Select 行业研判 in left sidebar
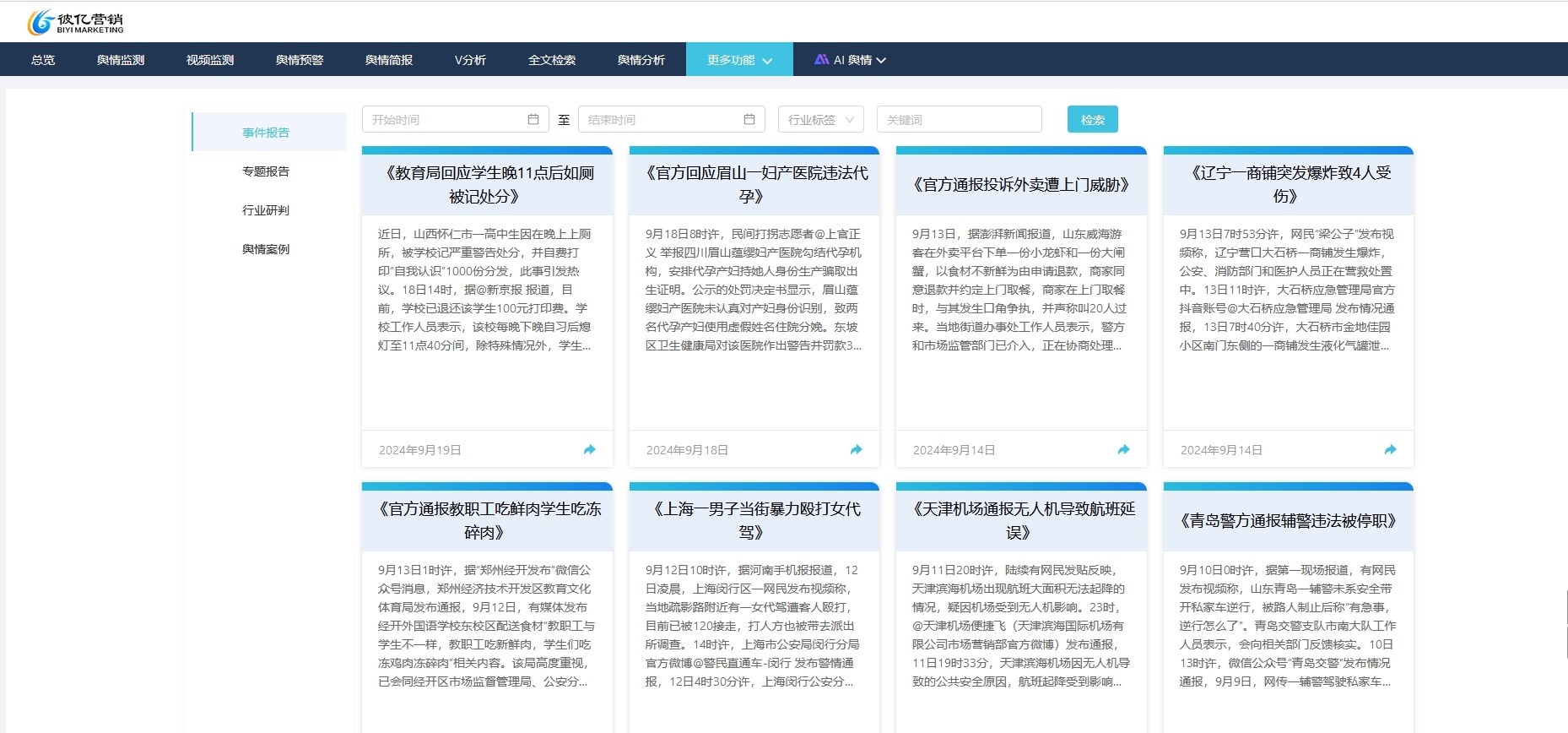Screen dimensions: 1568x733 pos(266,210)
